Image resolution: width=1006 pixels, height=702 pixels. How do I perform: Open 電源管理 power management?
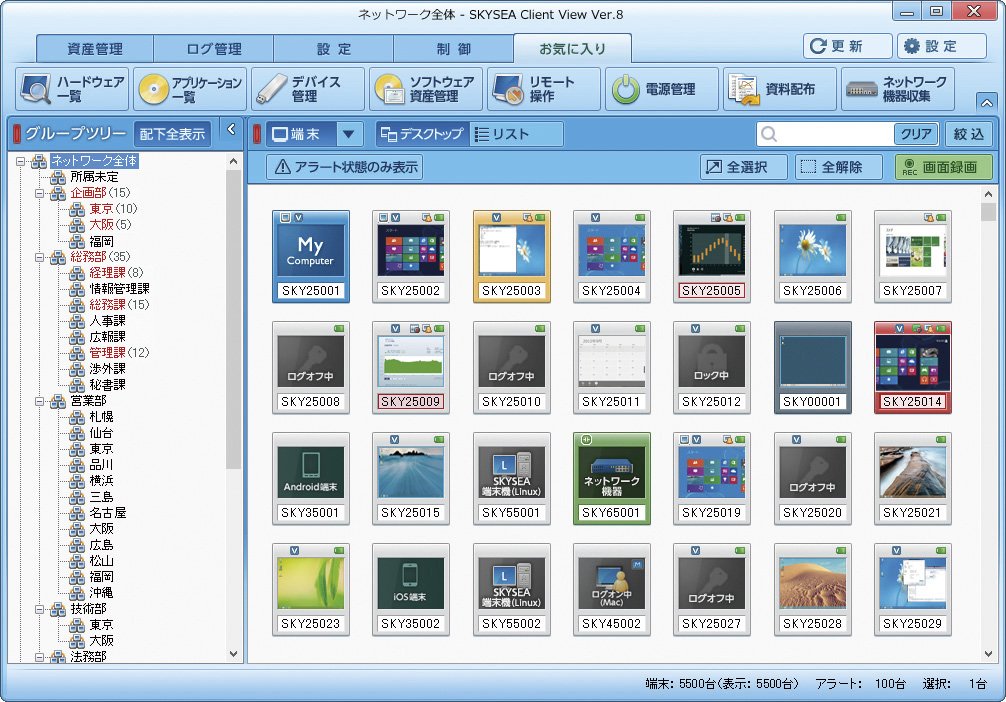click(x=662, y=89)
